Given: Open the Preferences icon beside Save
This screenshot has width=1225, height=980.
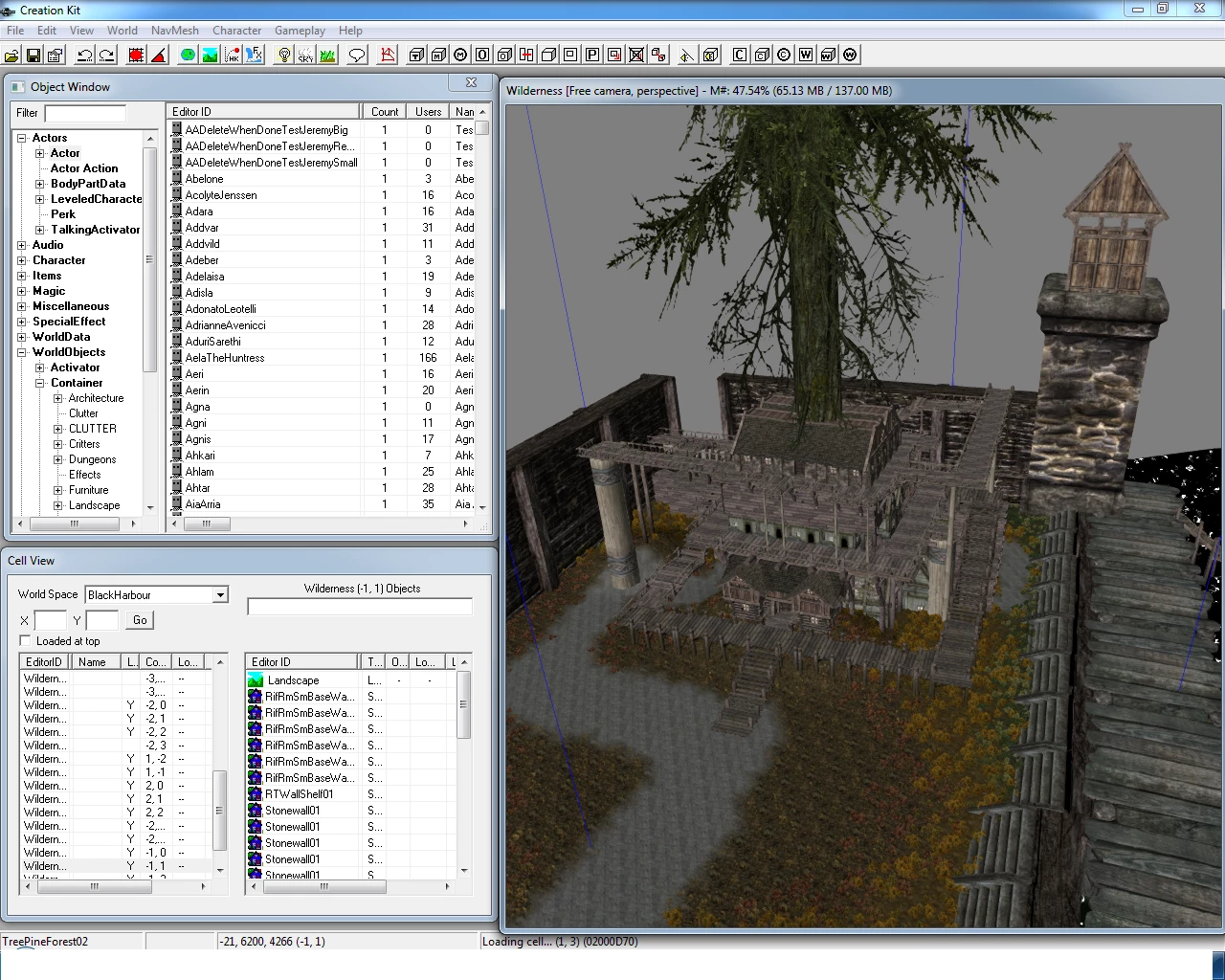Looking at the screenshot, I should pyautogui.click(x=55, y=56).
